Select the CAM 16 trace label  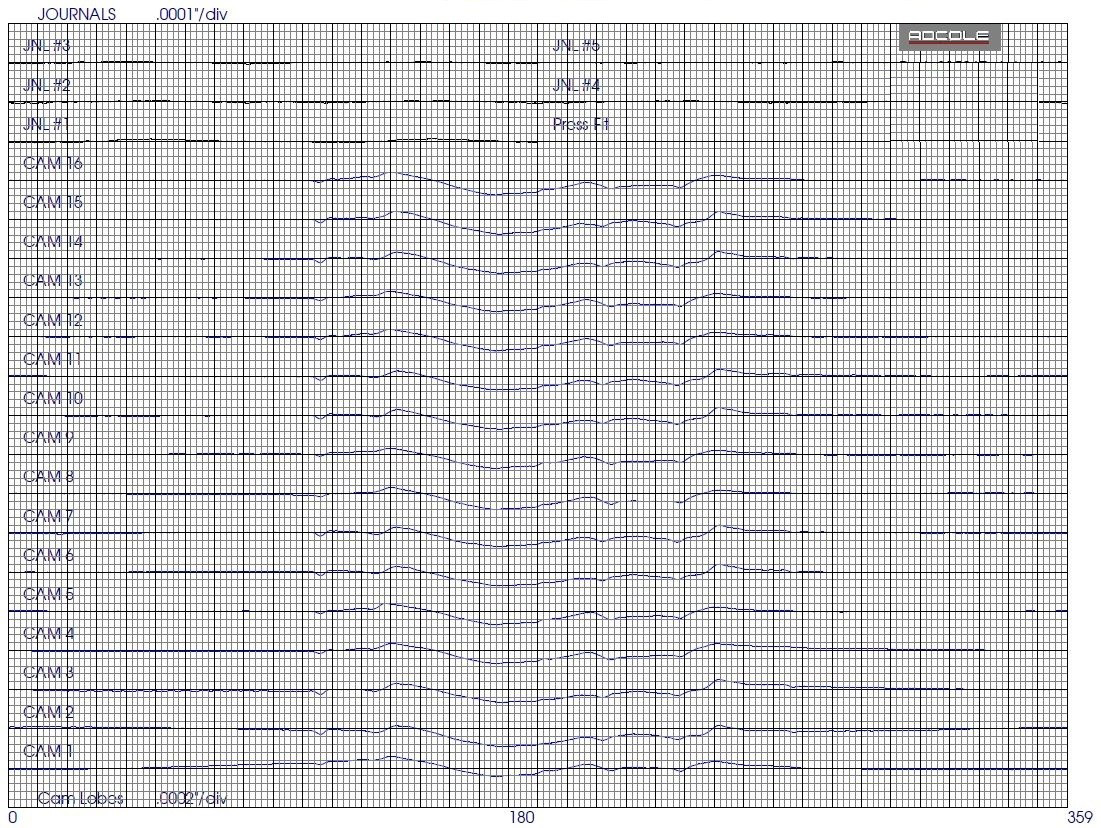[53, 163]
